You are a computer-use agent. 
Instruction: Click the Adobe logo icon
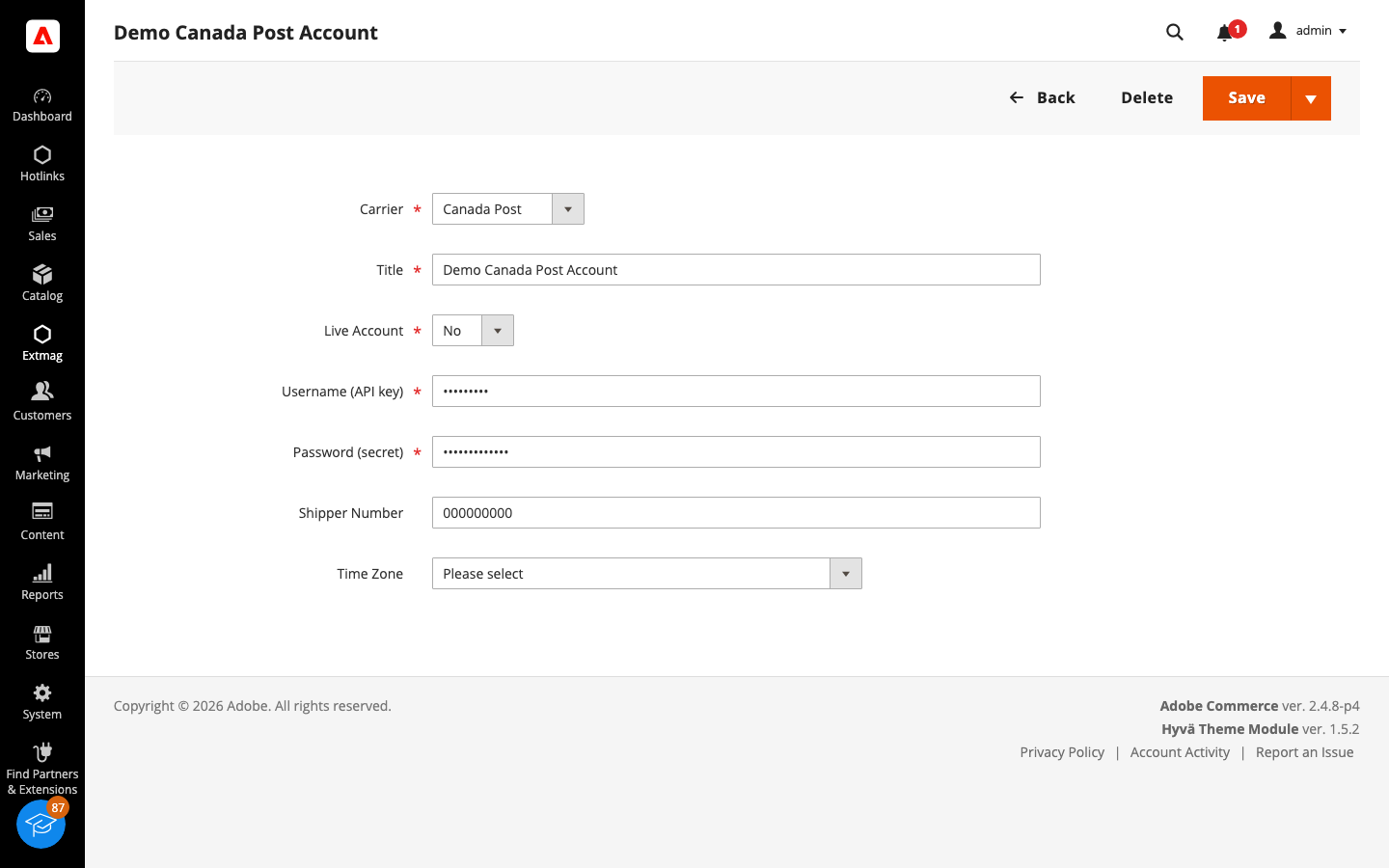42,36
